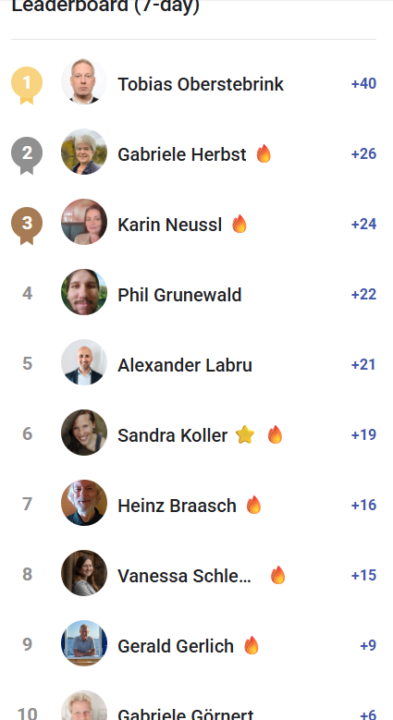Screen dimensions: 393x720
Task: Open Alexander Labru's avatar photo
Action: click(84, 362)
